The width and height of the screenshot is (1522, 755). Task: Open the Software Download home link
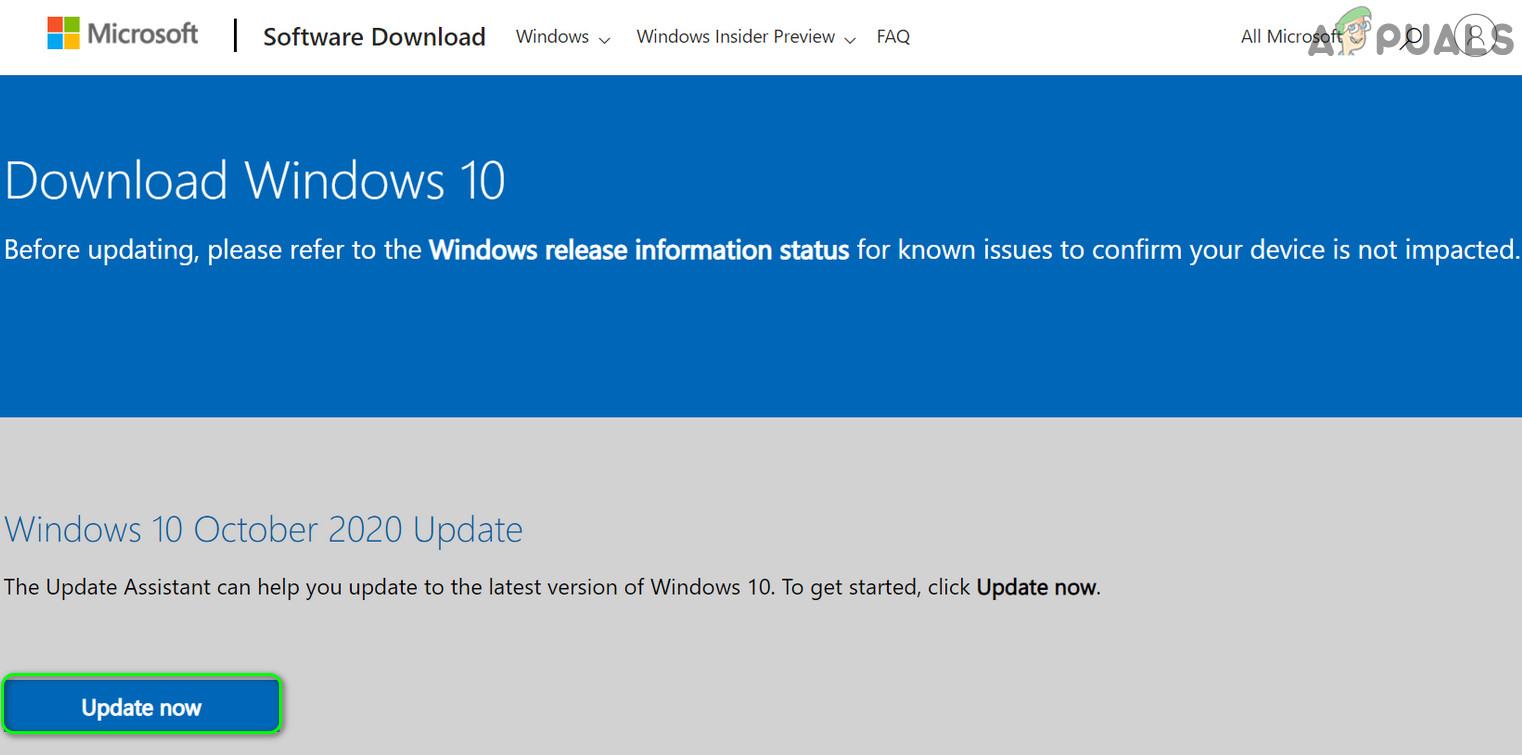pos(374,37)
